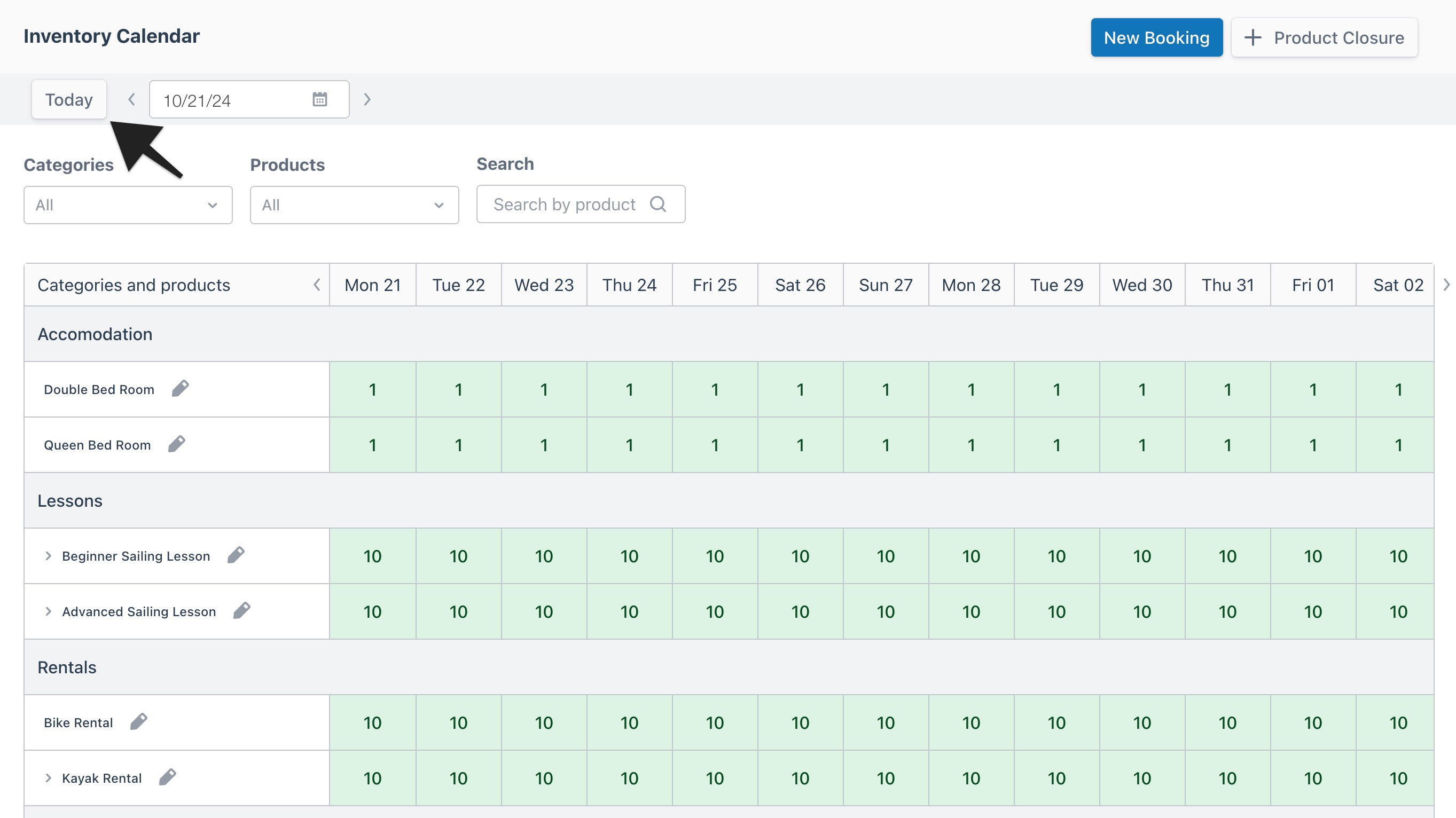Open the Products dropdown
1456x818 pixels.
(x=355, y=205)
